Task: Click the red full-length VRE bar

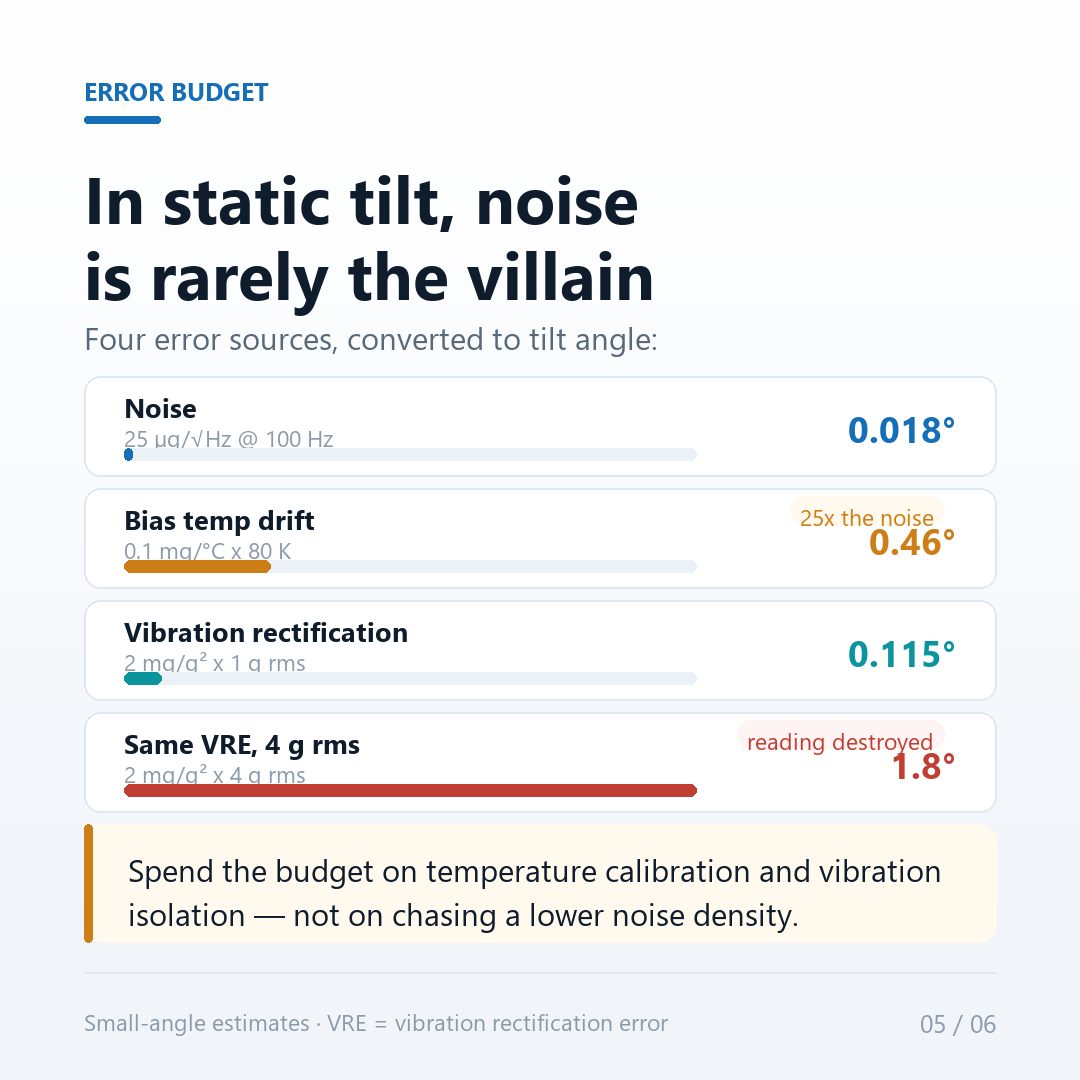Action: click(411, 791)
